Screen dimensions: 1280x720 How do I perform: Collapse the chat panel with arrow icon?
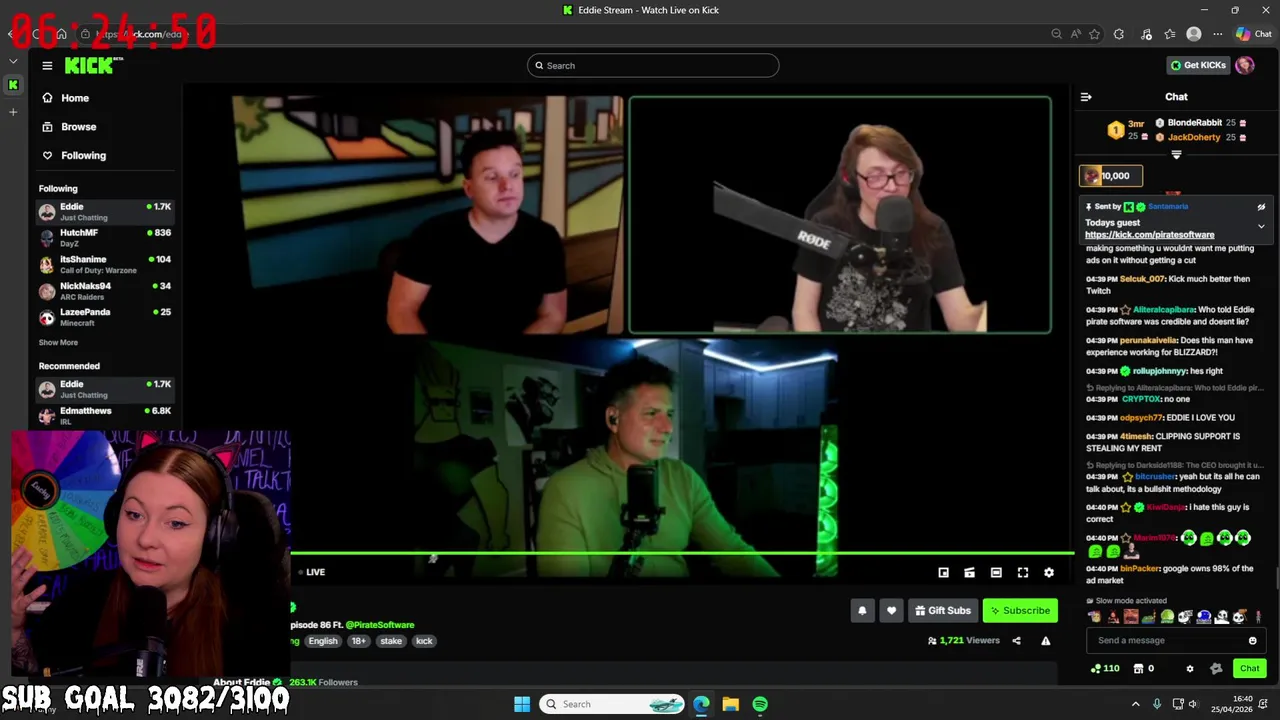1086,97
